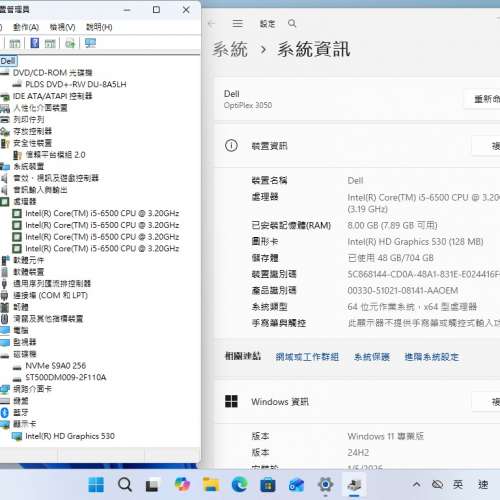The height and width of the screenshot is (500, 500).
Task: Click the Windows logo beside Windows 資訊
Action: pyautogui.click(x=231, y=401)
